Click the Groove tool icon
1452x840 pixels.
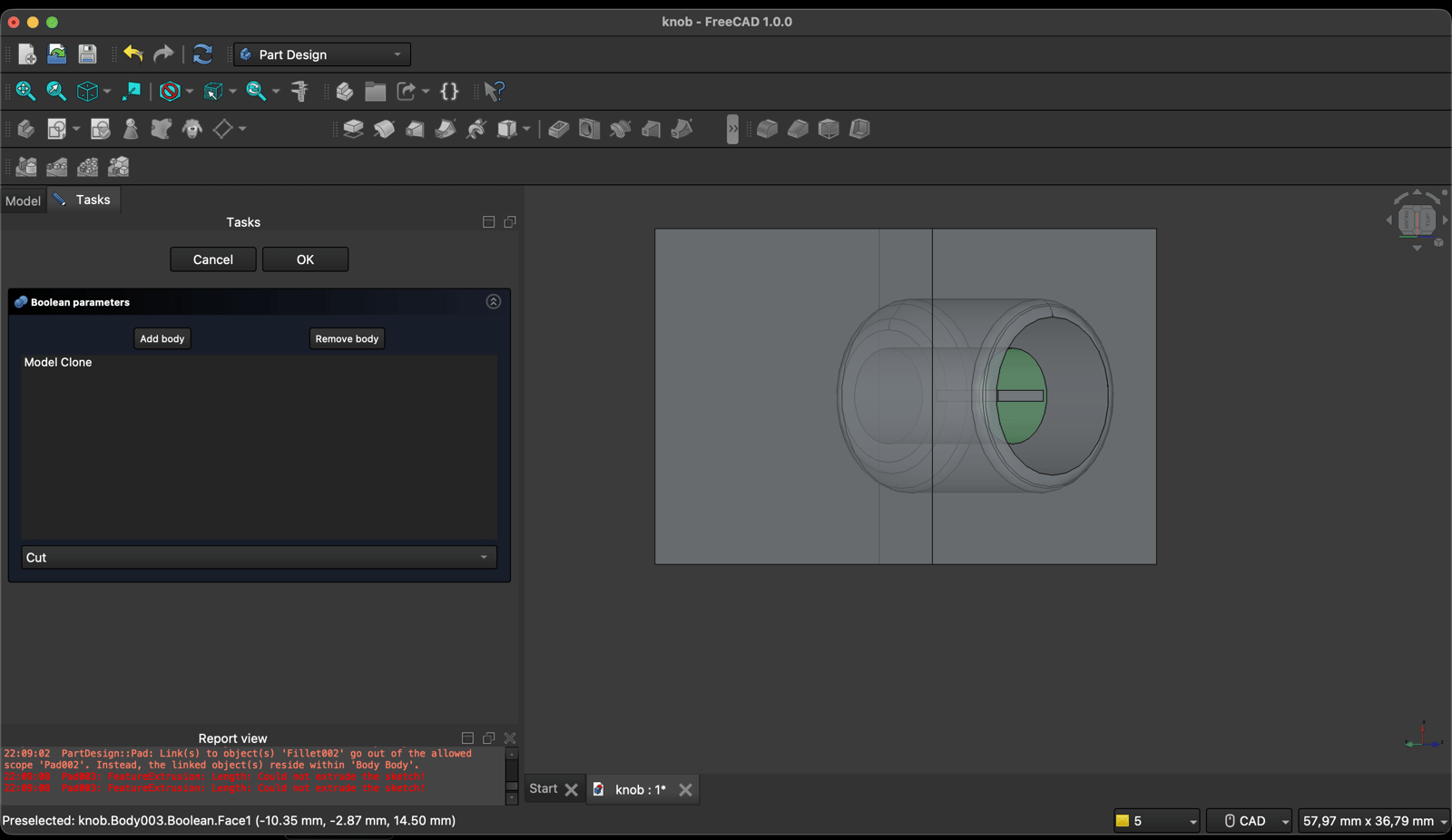621,129
